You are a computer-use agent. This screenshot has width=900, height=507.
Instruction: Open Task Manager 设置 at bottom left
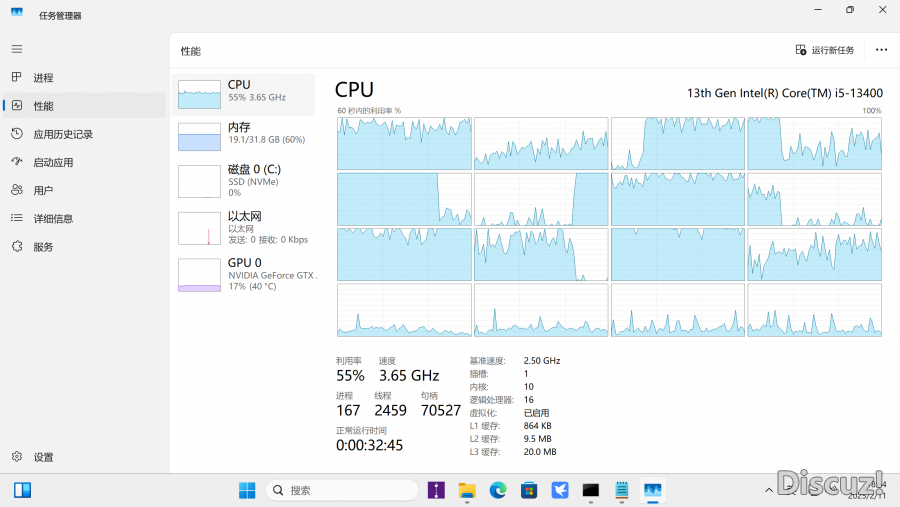(x=43, y=457)
